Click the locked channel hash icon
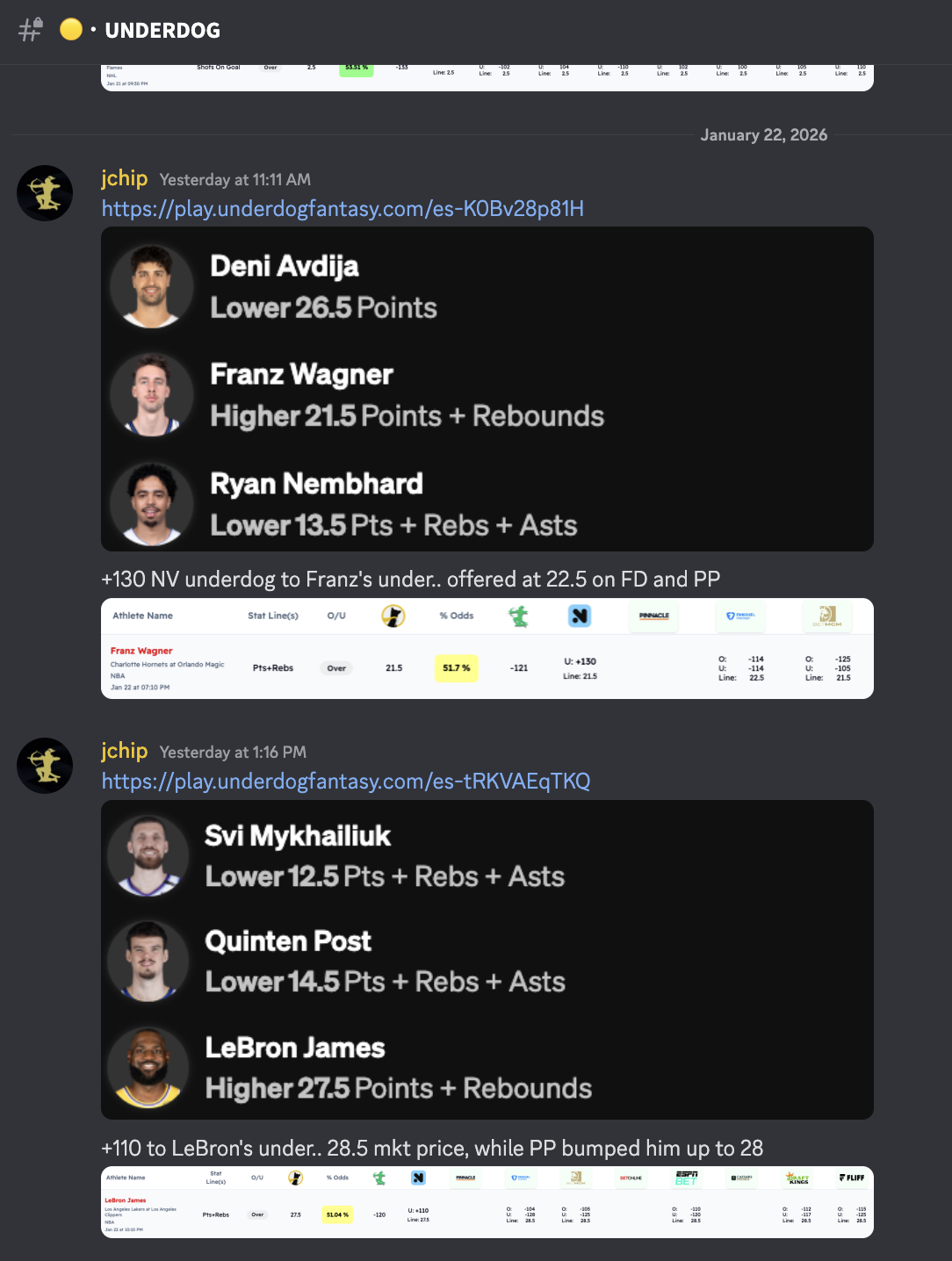952x1261 pixels. [31, 30]
